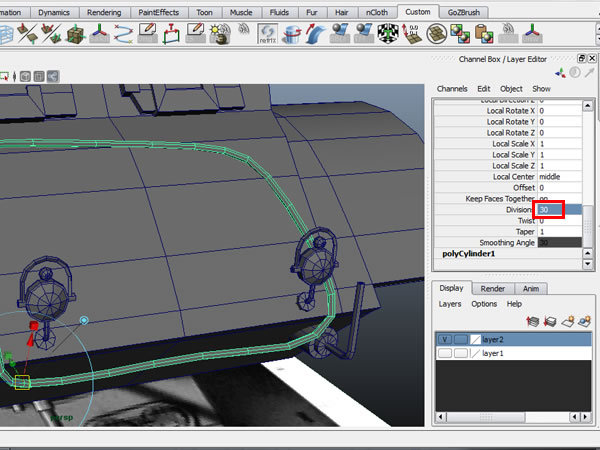Click the circled floor tiles shelf icon
Image resolution: width=600 pixels, height=450 pixels.
point(436,34)
